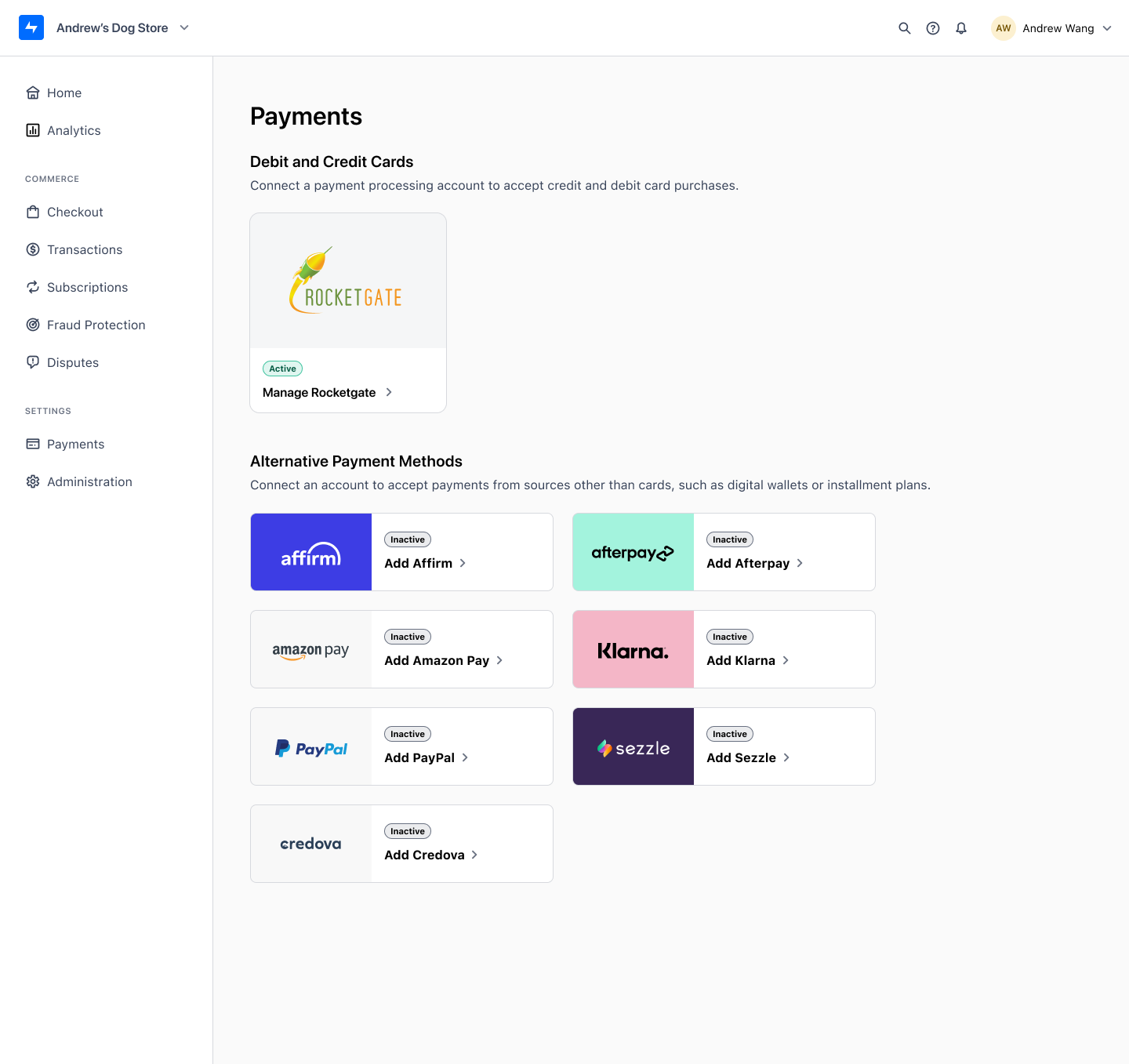Image resolution: width=1129 pixels, height=1064 pixels.
Task: Open the search magnifier icon
Action: pyautogui.click(x=905, y=28)
